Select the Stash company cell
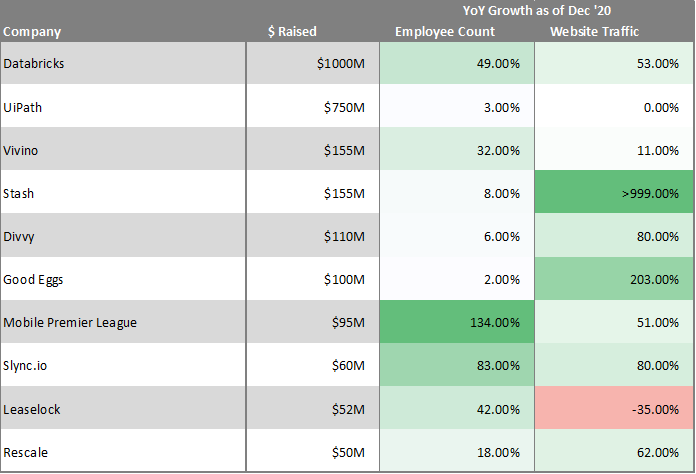This screenshot has height=474, width=696. (123, 192)
